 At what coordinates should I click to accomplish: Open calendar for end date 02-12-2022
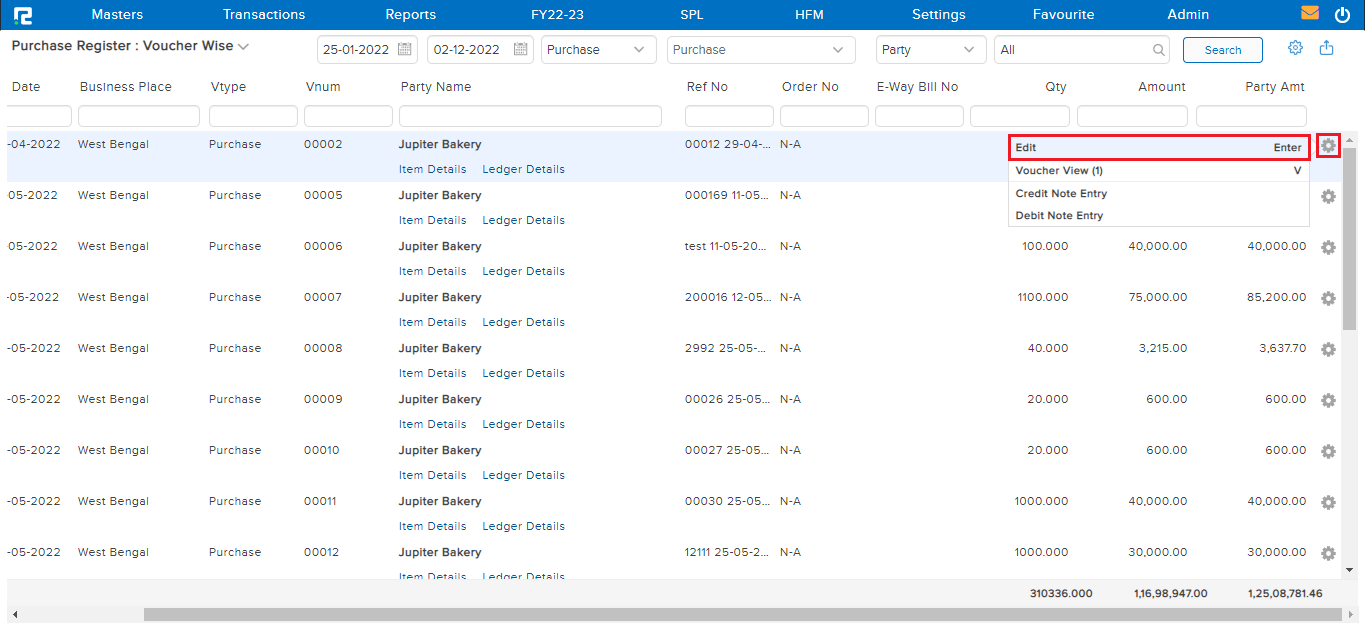[x=521, y=50]
